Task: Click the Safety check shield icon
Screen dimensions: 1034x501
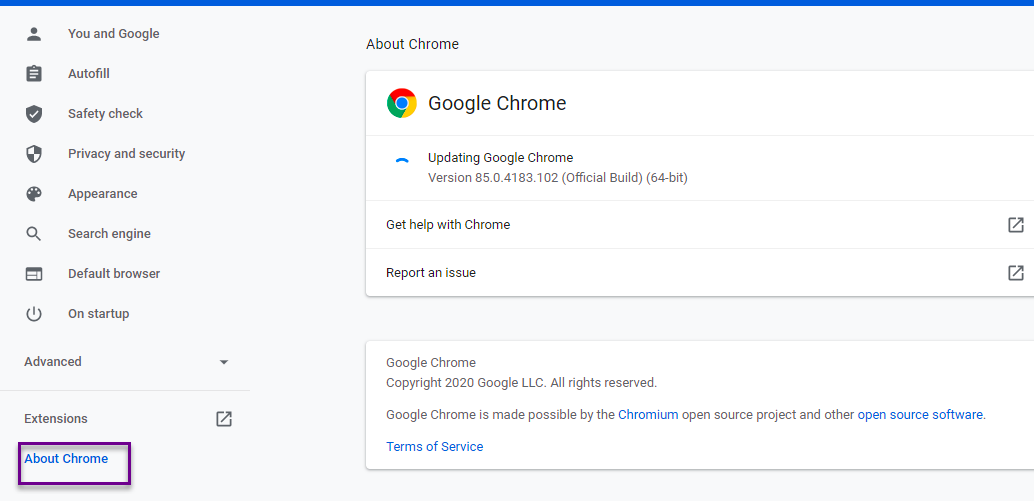Action: tap(34, 114)
